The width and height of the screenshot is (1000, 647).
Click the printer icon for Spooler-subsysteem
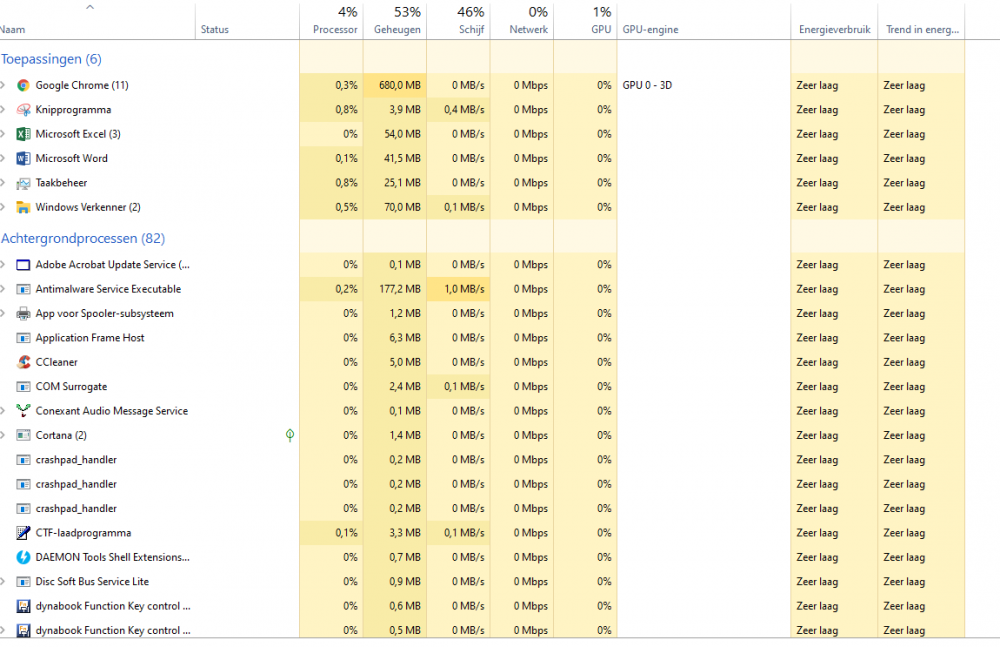point(24,313)
